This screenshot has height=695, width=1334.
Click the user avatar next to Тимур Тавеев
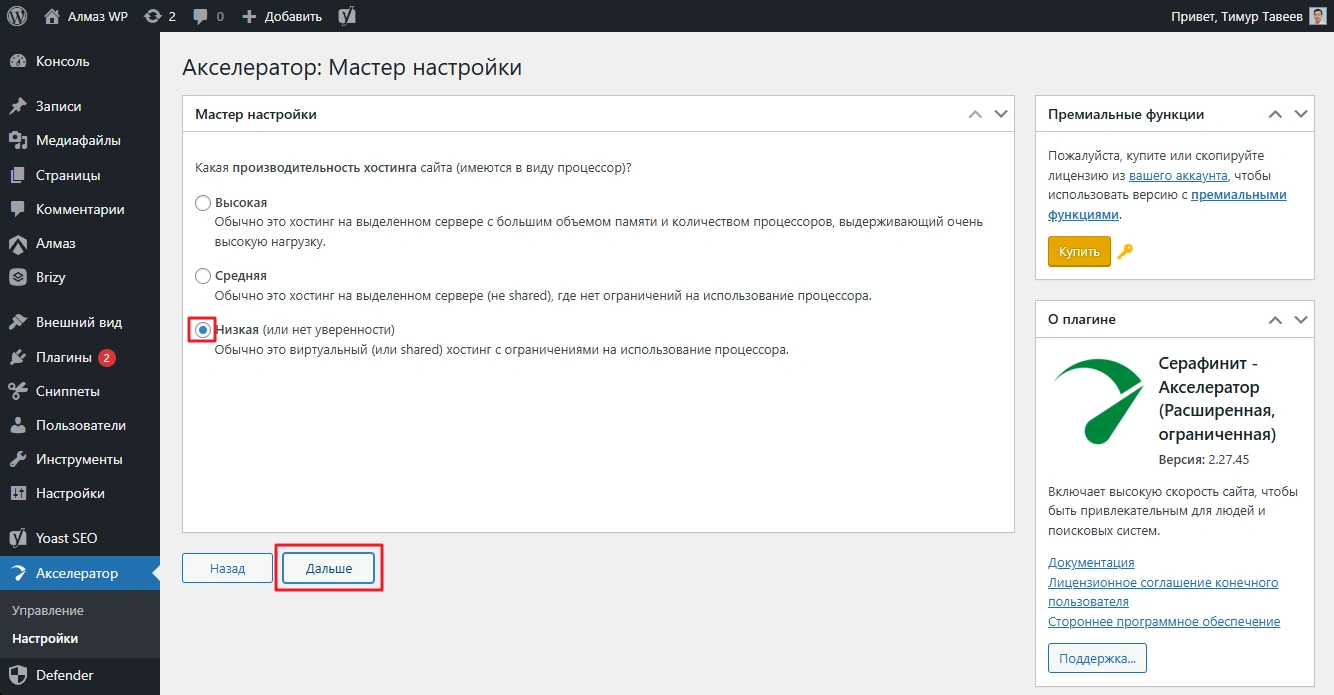coord(1318,16)
